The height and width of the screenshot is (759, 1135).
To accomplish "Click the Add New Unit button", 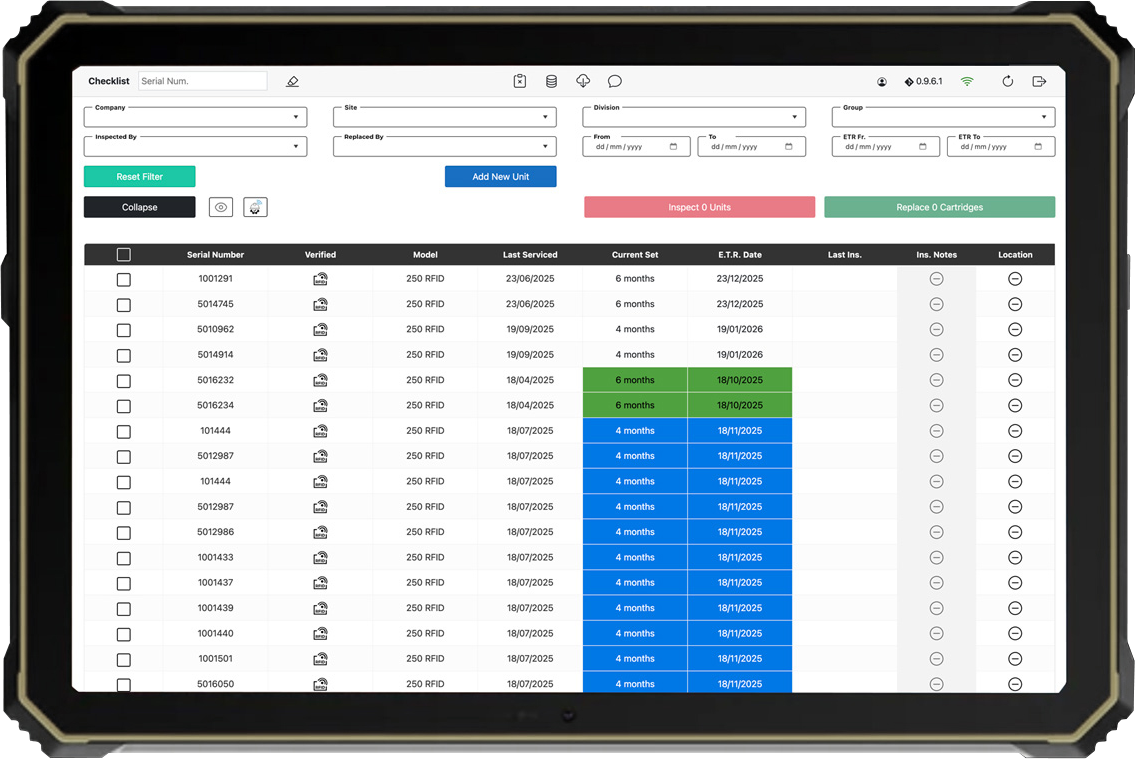I will (500, 177).
